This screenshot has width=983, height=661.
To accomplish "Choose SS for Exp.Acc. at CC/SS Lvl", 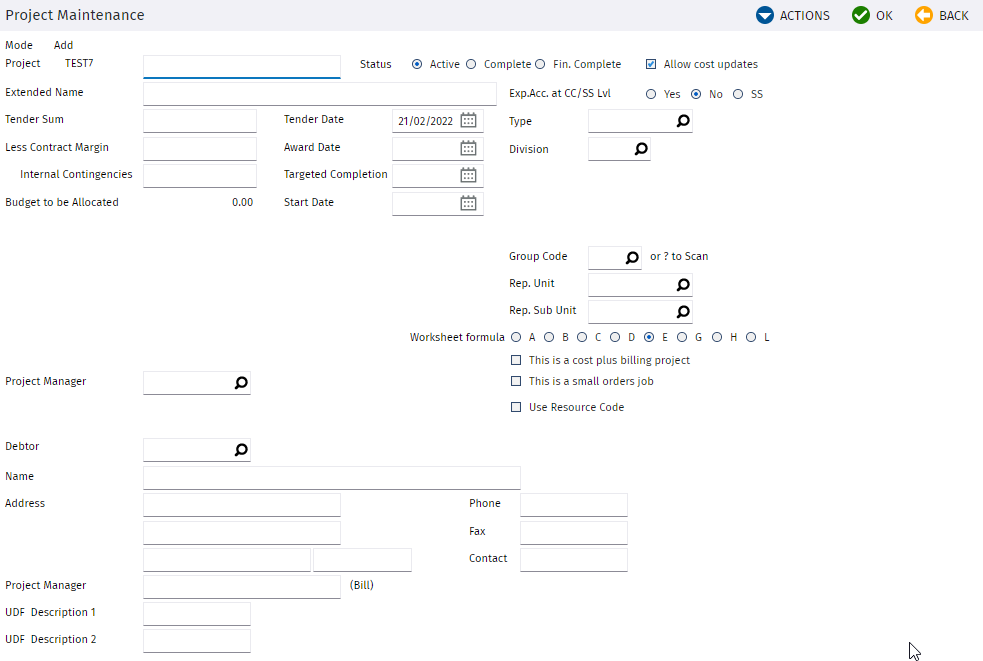I will point(739,94).
